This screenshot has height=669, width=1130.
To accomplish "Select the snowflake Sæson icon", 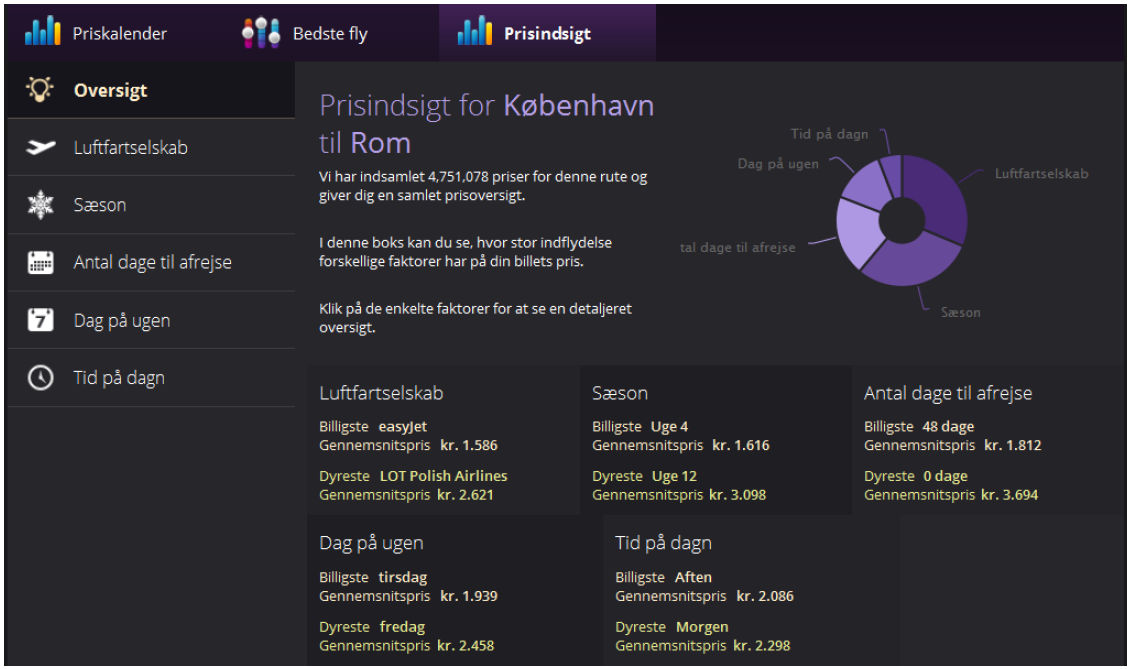I will point(40,206).
